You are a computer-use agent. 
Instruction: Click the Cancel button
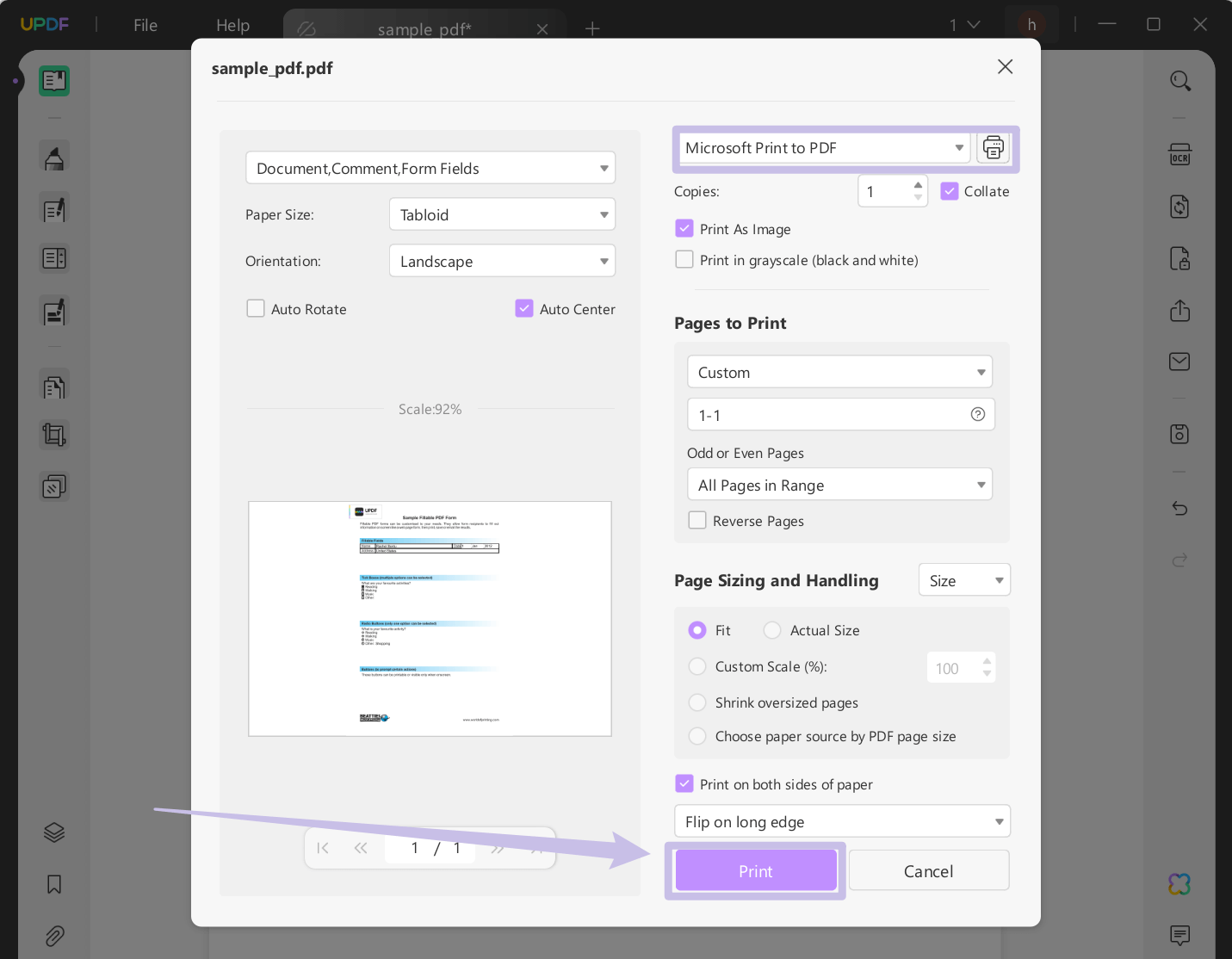point(928,871)
